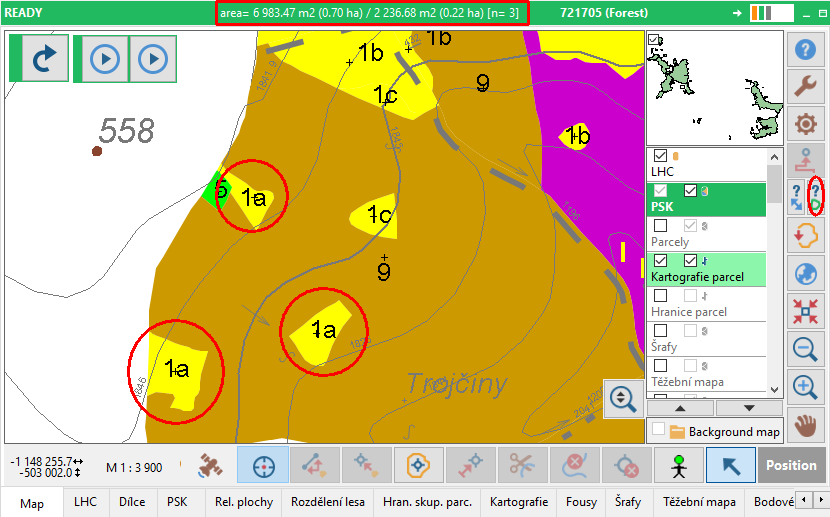Open the Rozdělení lesa tab
830x517 pixels.
327,502
